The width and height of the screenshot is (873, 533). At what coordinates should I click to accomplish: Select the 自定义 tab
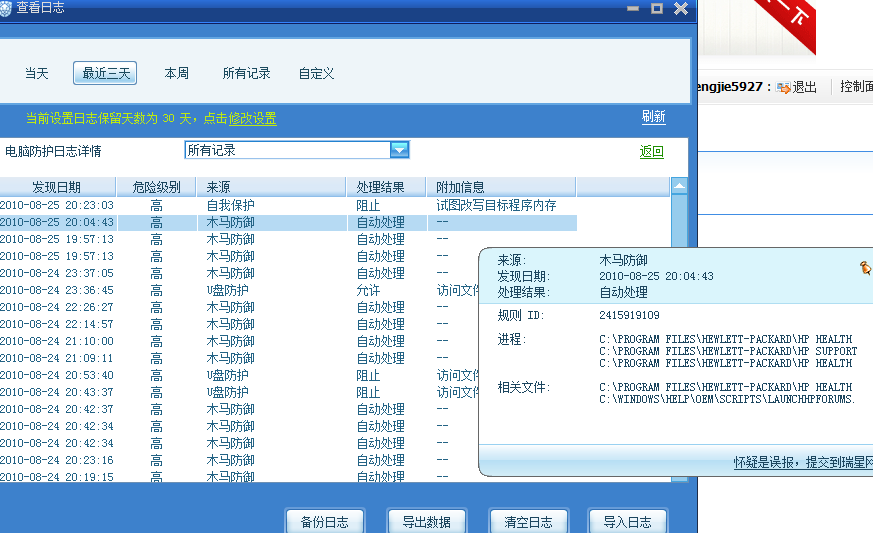[316, 73]
